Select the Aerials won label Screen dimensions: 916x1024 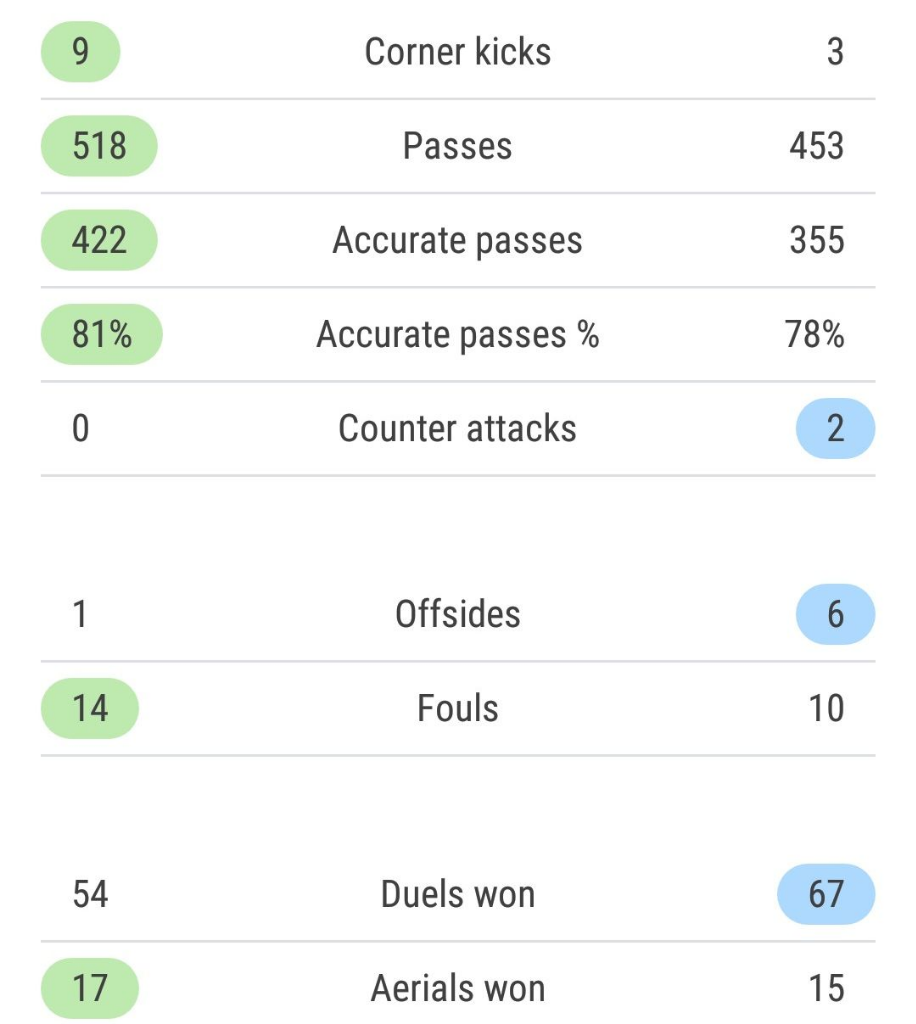(458, 988)
